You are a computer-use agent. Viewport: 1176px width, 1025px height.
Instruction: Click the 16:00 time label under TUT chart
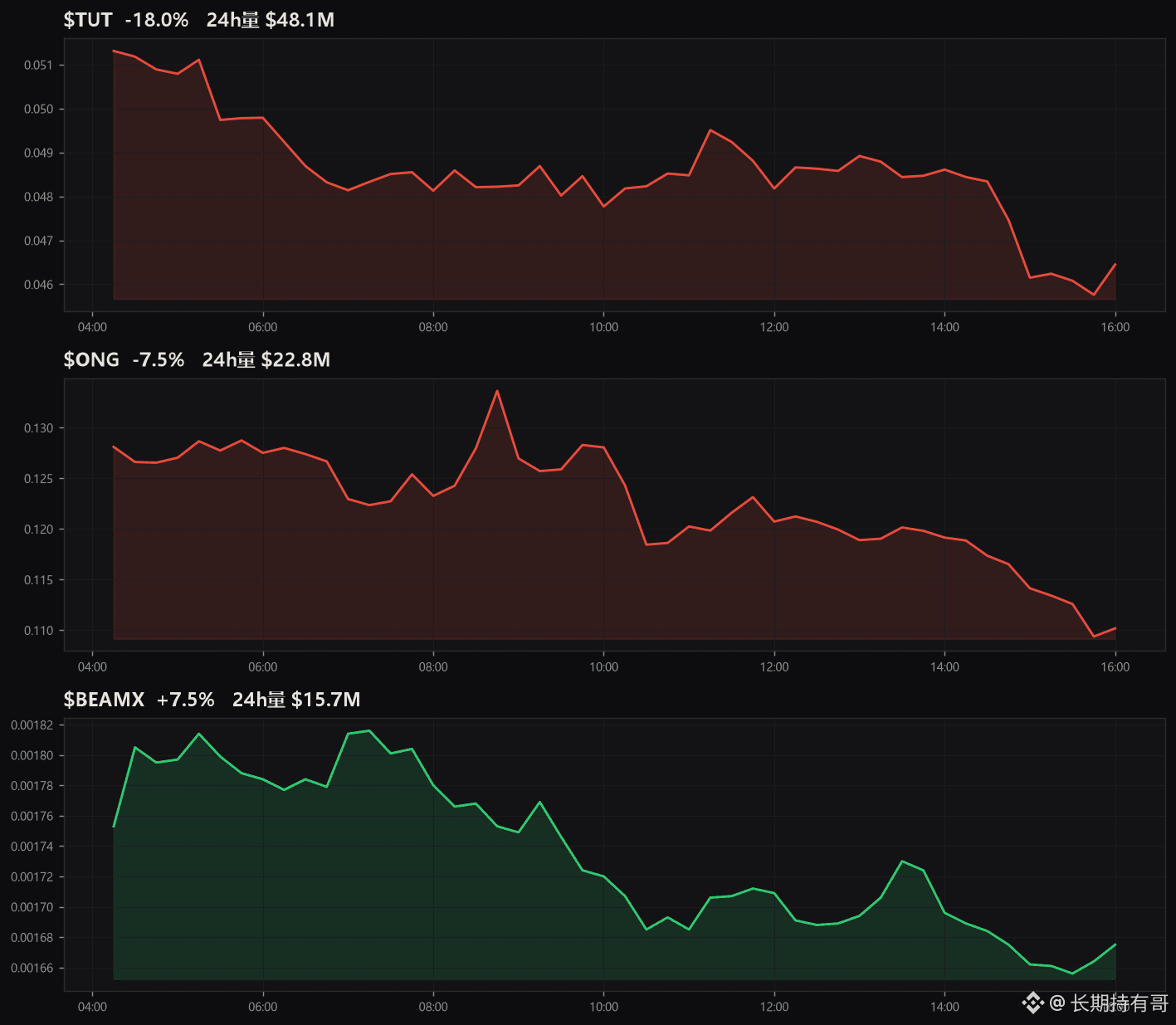pyautogui.click(x=1115, y=327)
